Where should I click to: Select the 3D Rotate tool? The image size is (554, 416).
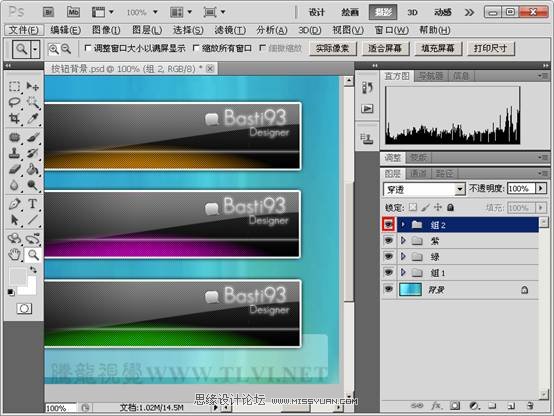pyautogui.click(x=14, y=239)
